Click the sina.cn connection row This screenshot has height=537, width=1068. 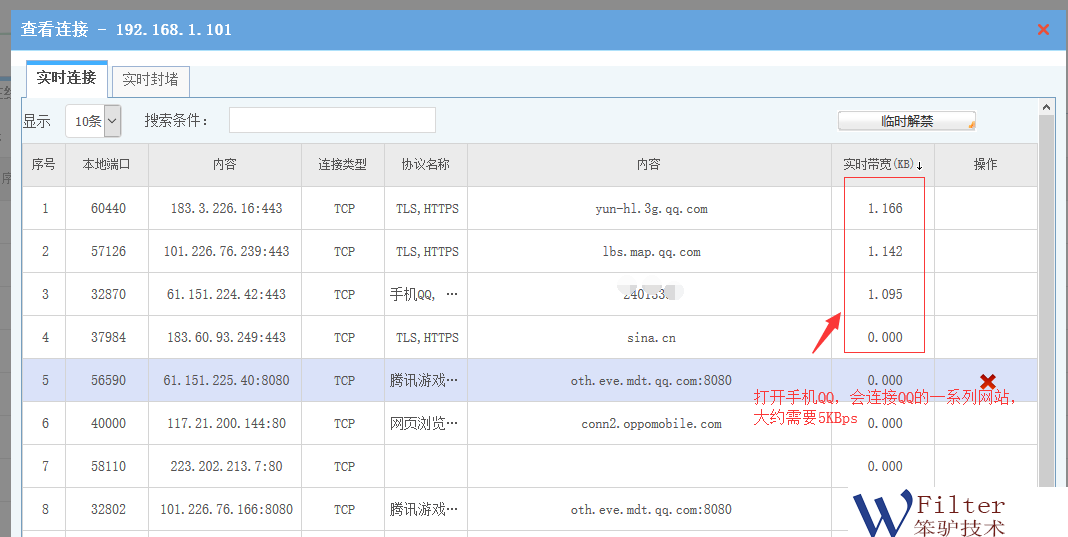coord(650,338)
